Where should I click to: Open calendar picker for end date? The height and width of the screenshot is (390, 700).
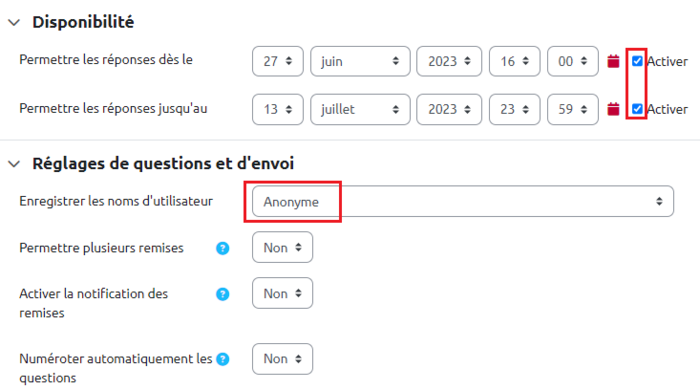[613, 109]
